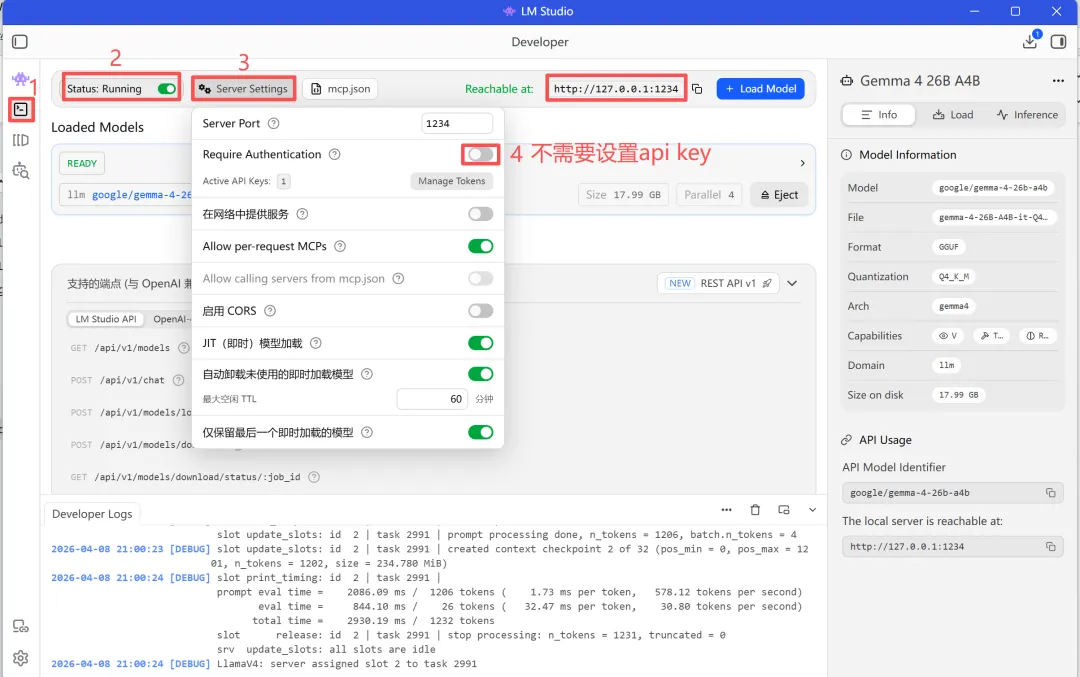
Task: Open the NEW REST API v1 link
Action: pos(718,283)
